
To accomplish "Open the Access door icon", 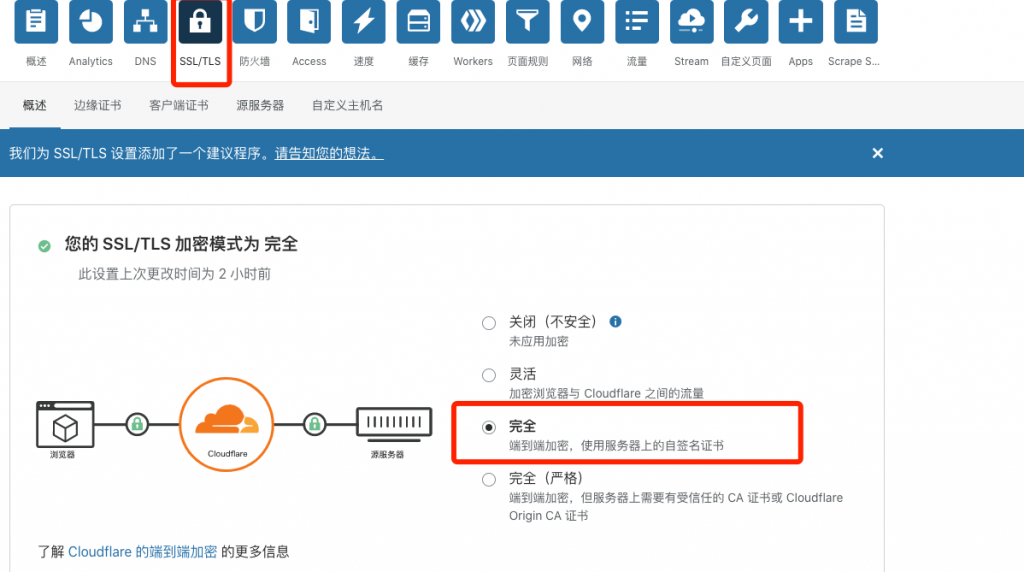I will (x=309, y=22).
